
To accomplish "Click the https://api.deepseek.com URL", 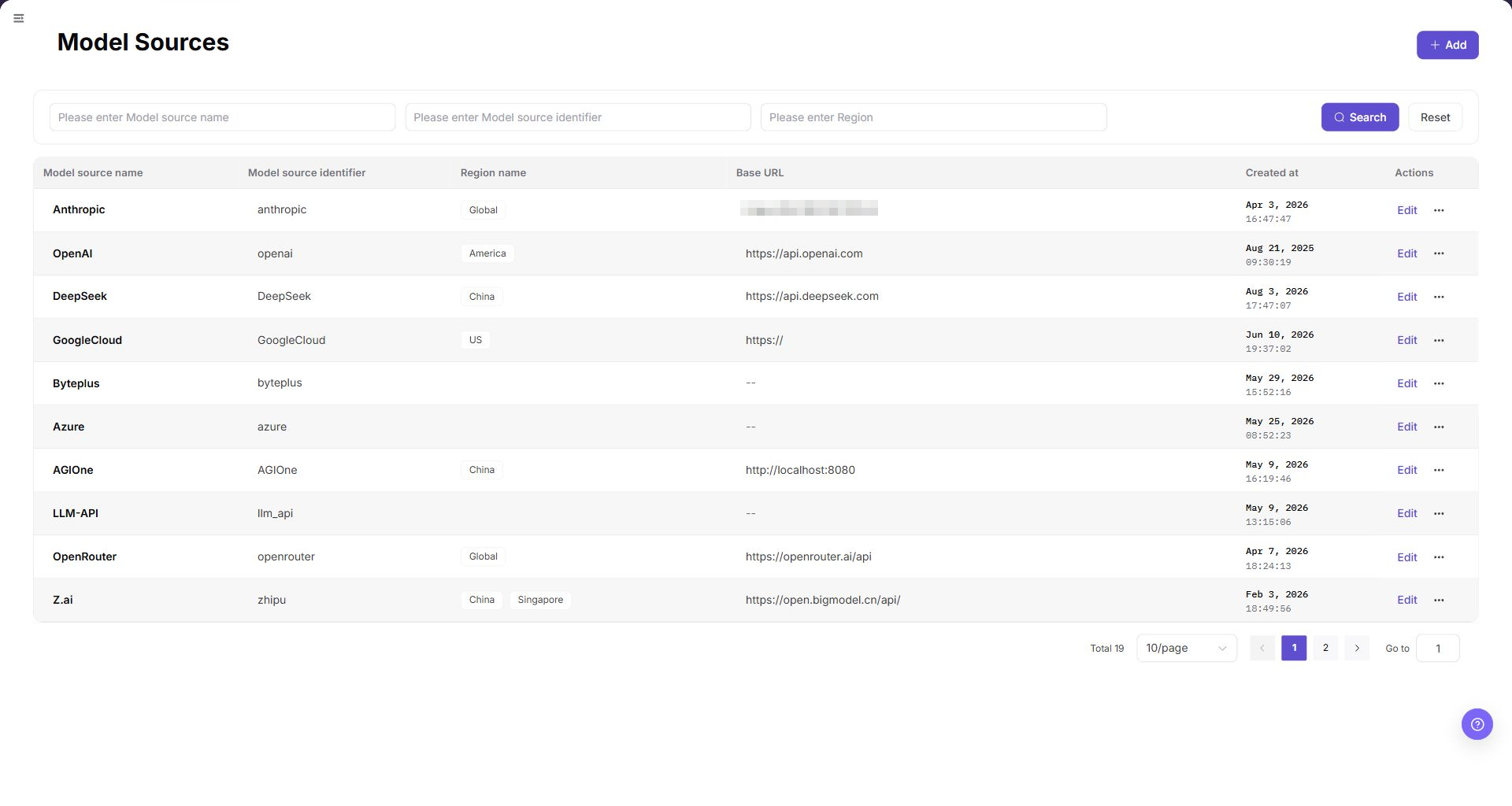I will [x=812, y=297].
